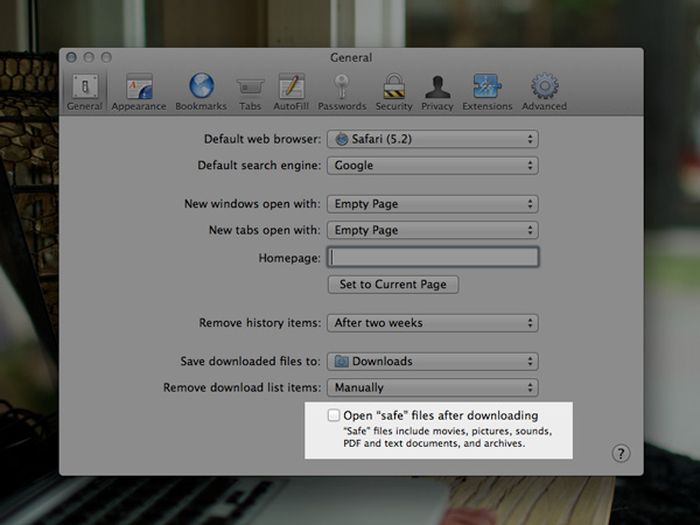Image resolution: width=700 pixels, height=525 pixels.
Task: Click the "Safe" files include movies description text
Action: pyautogui.click(x=447, y=437)
